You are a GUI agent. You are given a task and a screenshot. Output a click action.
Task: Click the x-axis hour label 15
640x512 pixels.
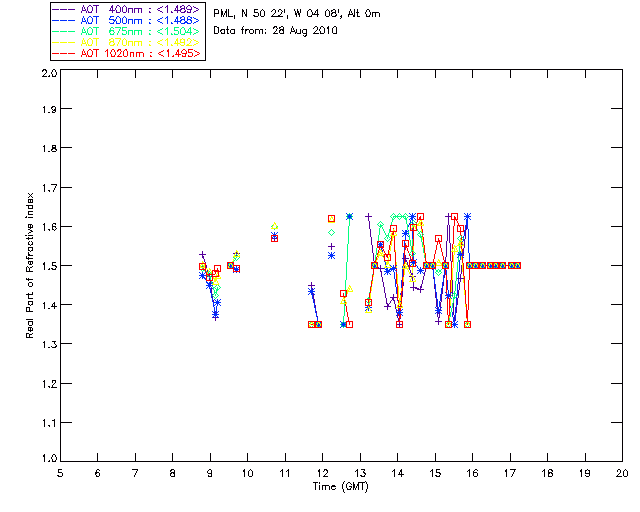point(435,473)
